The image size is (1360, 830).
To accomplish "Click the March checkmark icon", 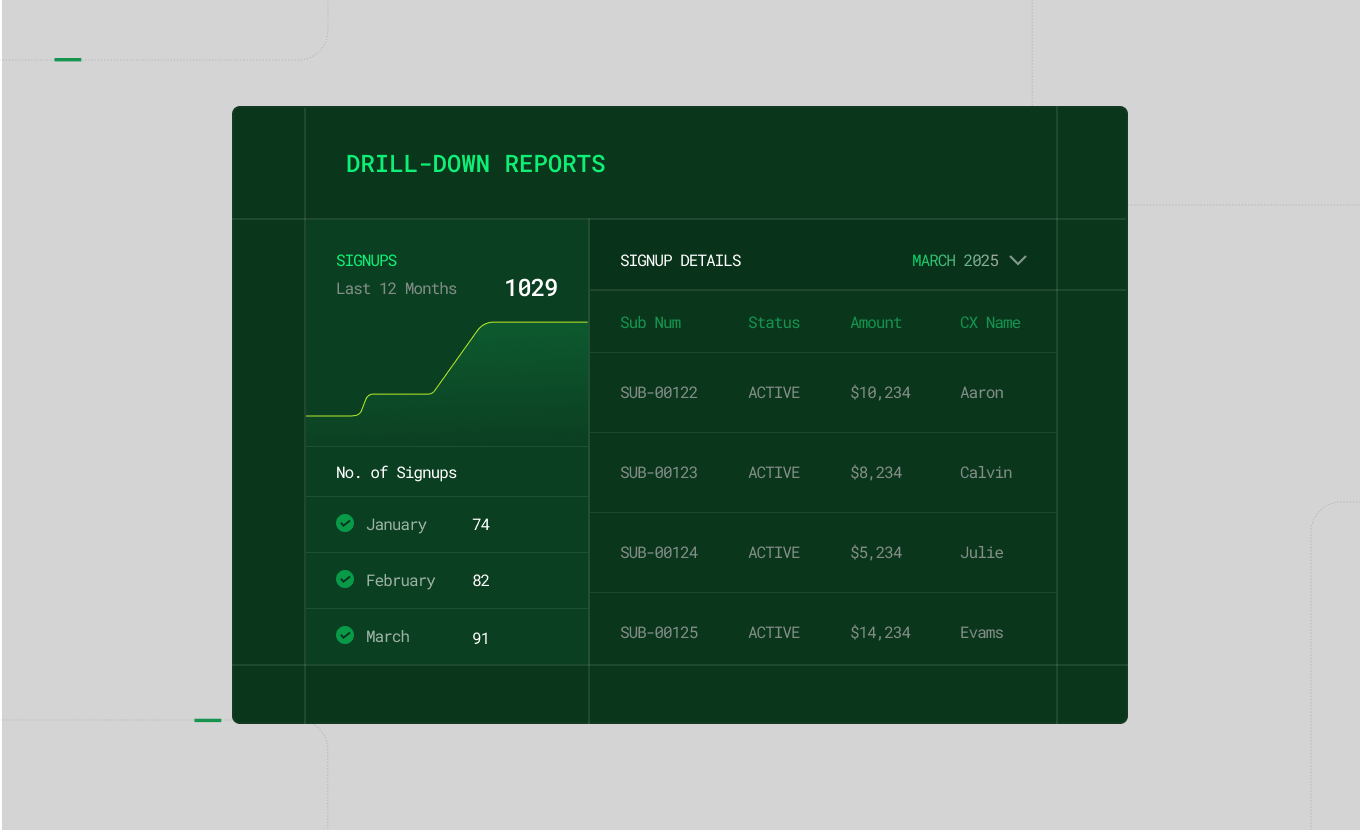I will [345, 635].
